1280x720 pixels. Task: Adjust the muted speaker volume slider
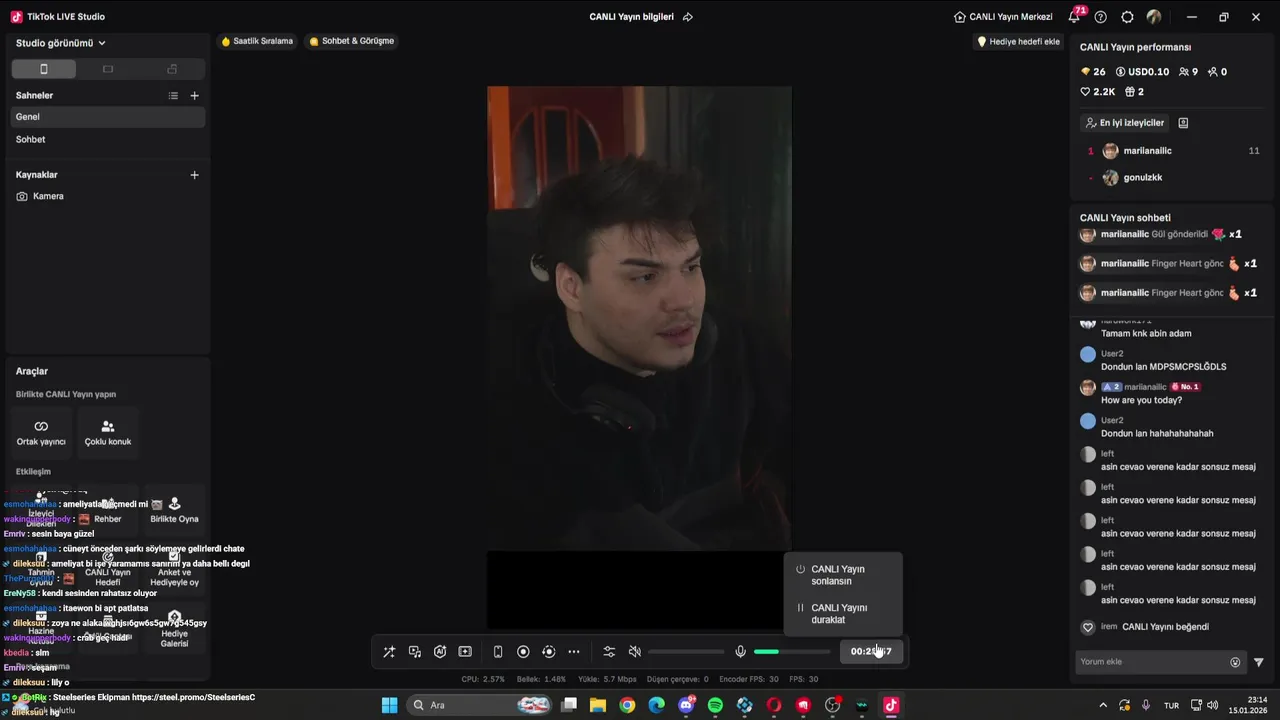pos(686,652)
